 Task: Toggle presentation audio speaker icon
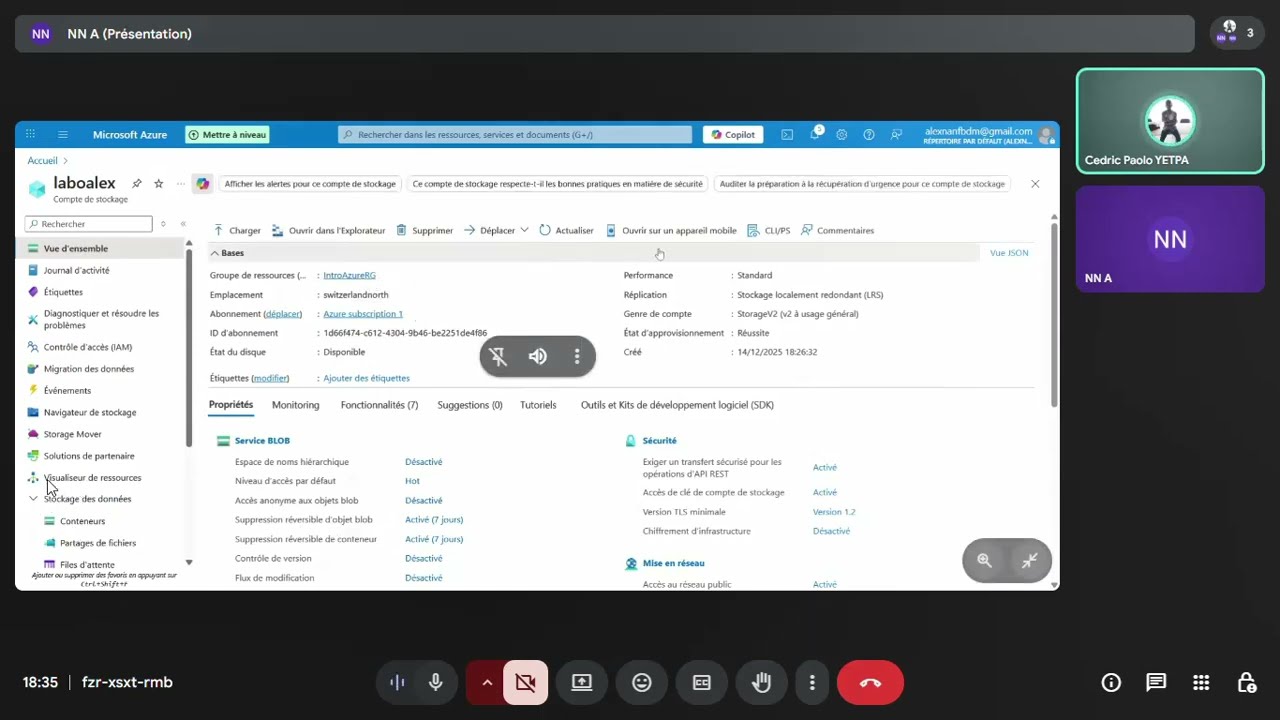point(538,356)
